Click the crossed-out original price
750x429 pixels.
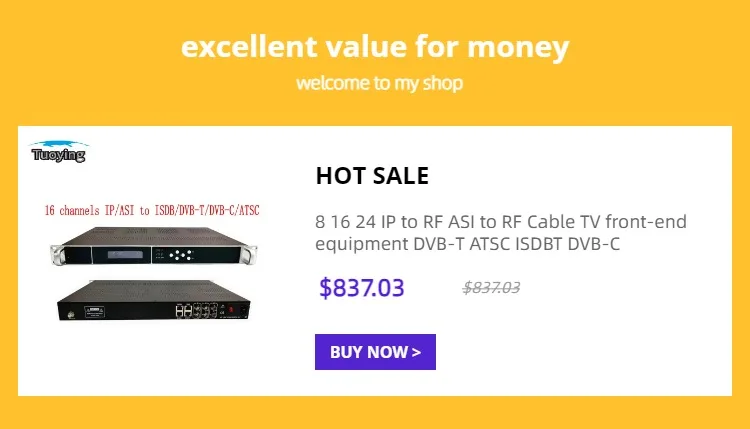[491, 288]
